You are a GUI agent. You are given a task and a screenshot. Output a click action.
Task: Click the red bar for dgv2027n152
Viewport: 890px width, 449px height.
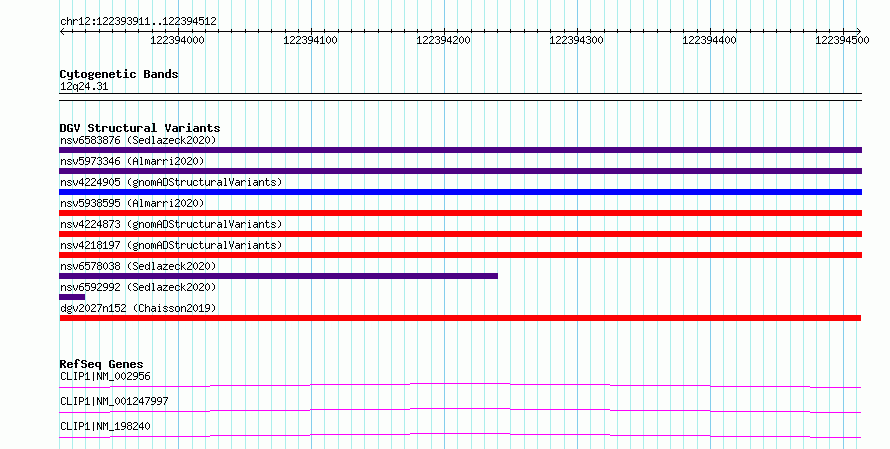click(460, 318)
